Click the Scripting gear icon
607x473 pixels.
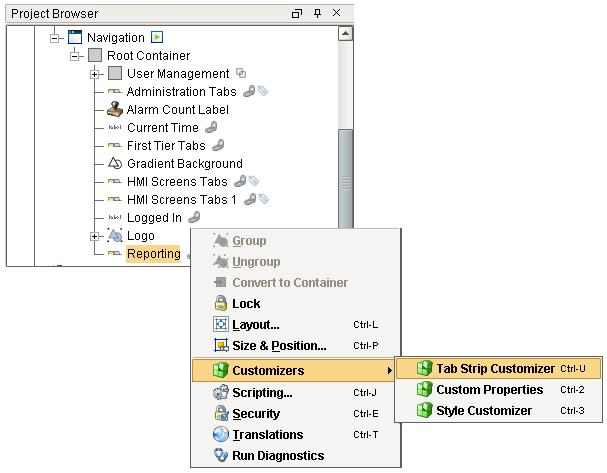[x=221, y=392]
